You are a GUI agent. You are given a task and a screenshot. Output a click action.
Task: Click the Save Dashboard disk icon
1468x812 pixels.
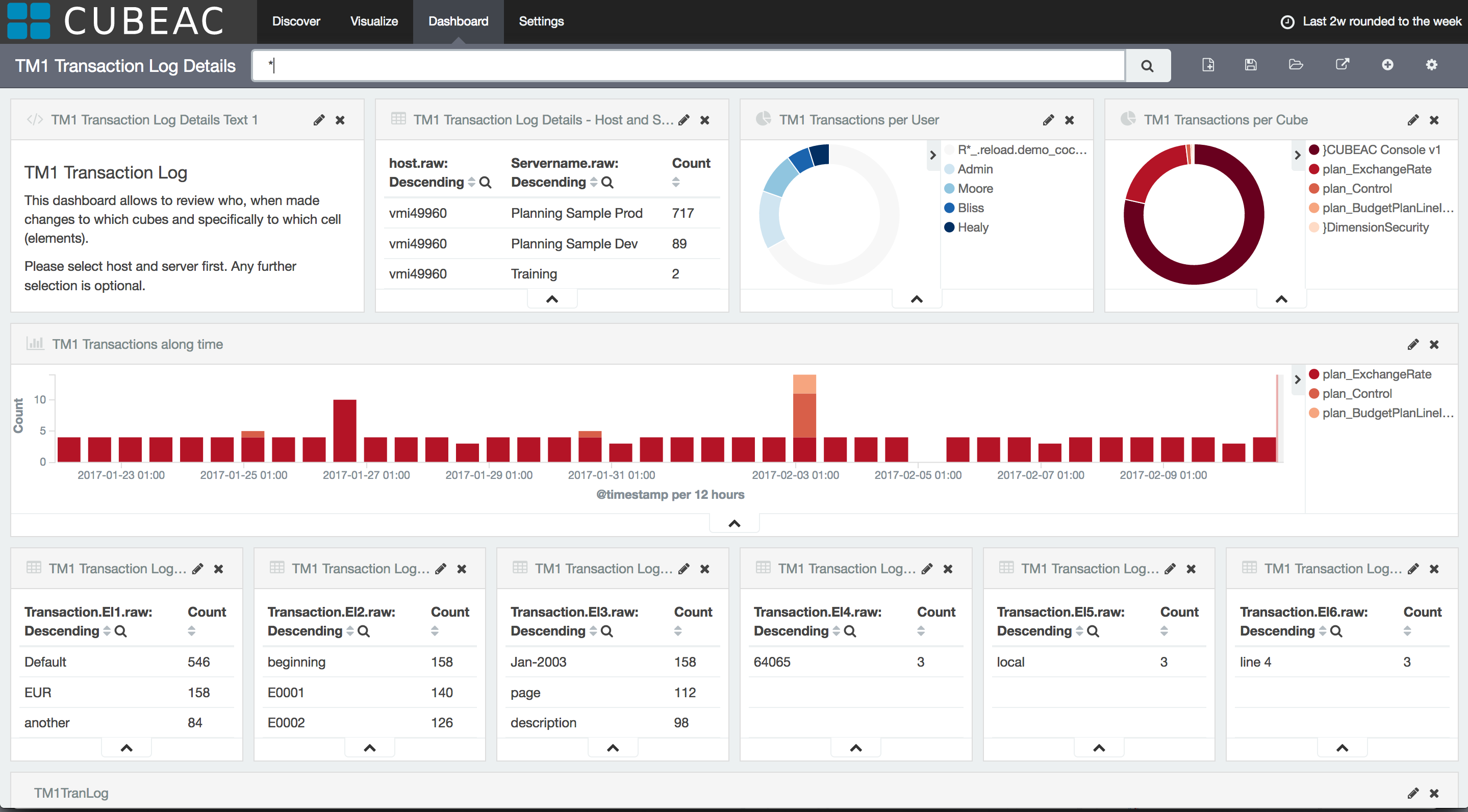1251,65
